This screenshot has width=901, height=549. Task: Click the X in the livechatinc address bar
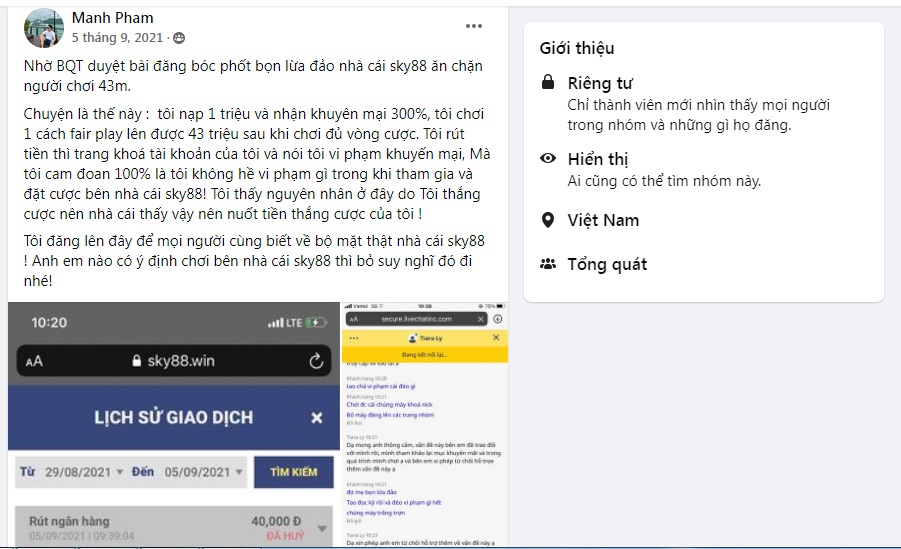480,319
